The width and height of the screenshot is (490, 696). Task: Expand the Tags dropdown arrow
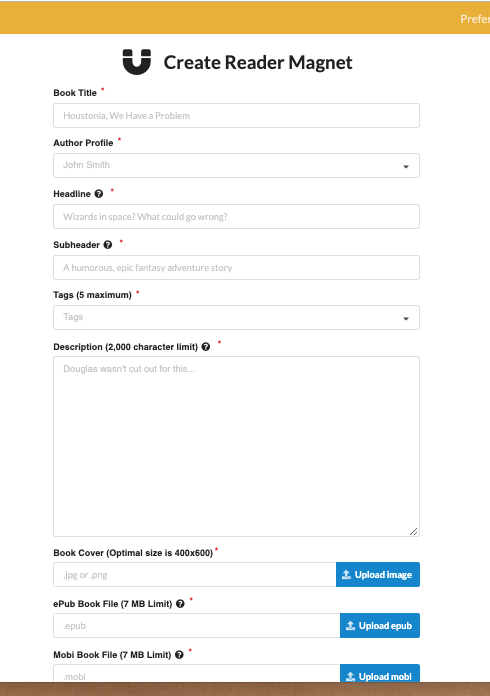(406, 318)
